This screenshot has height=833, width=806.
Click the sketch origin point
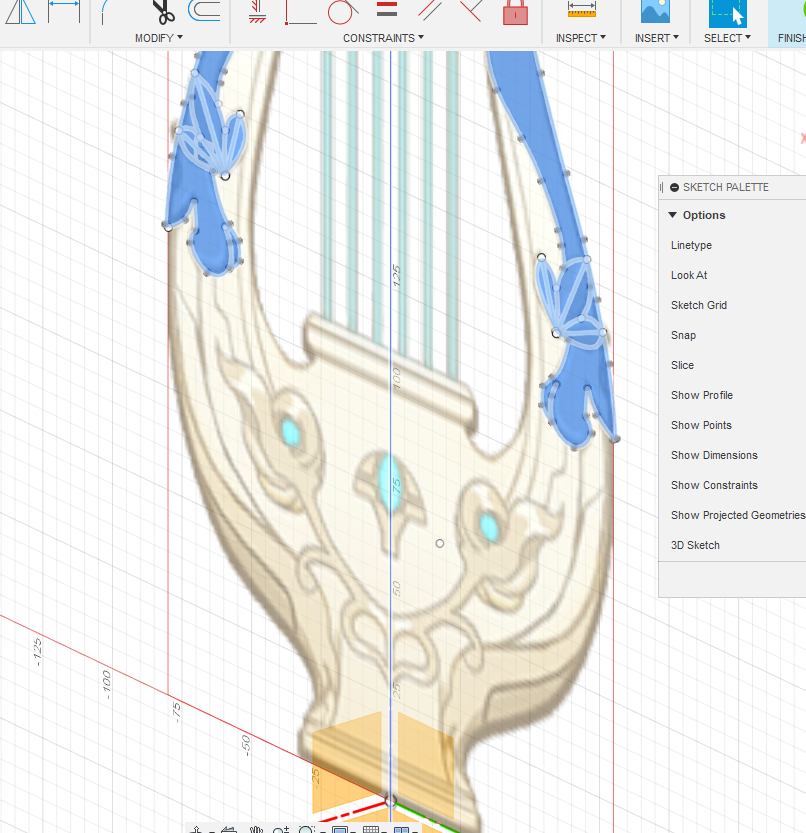(x=391, y=801)
